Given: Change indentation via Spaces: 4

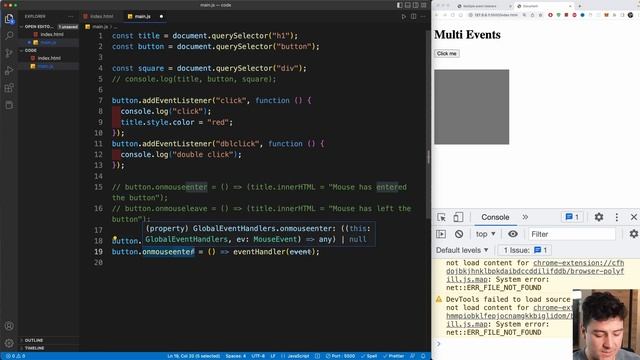Looking at the screenshot, I should [x=236, y=356].
